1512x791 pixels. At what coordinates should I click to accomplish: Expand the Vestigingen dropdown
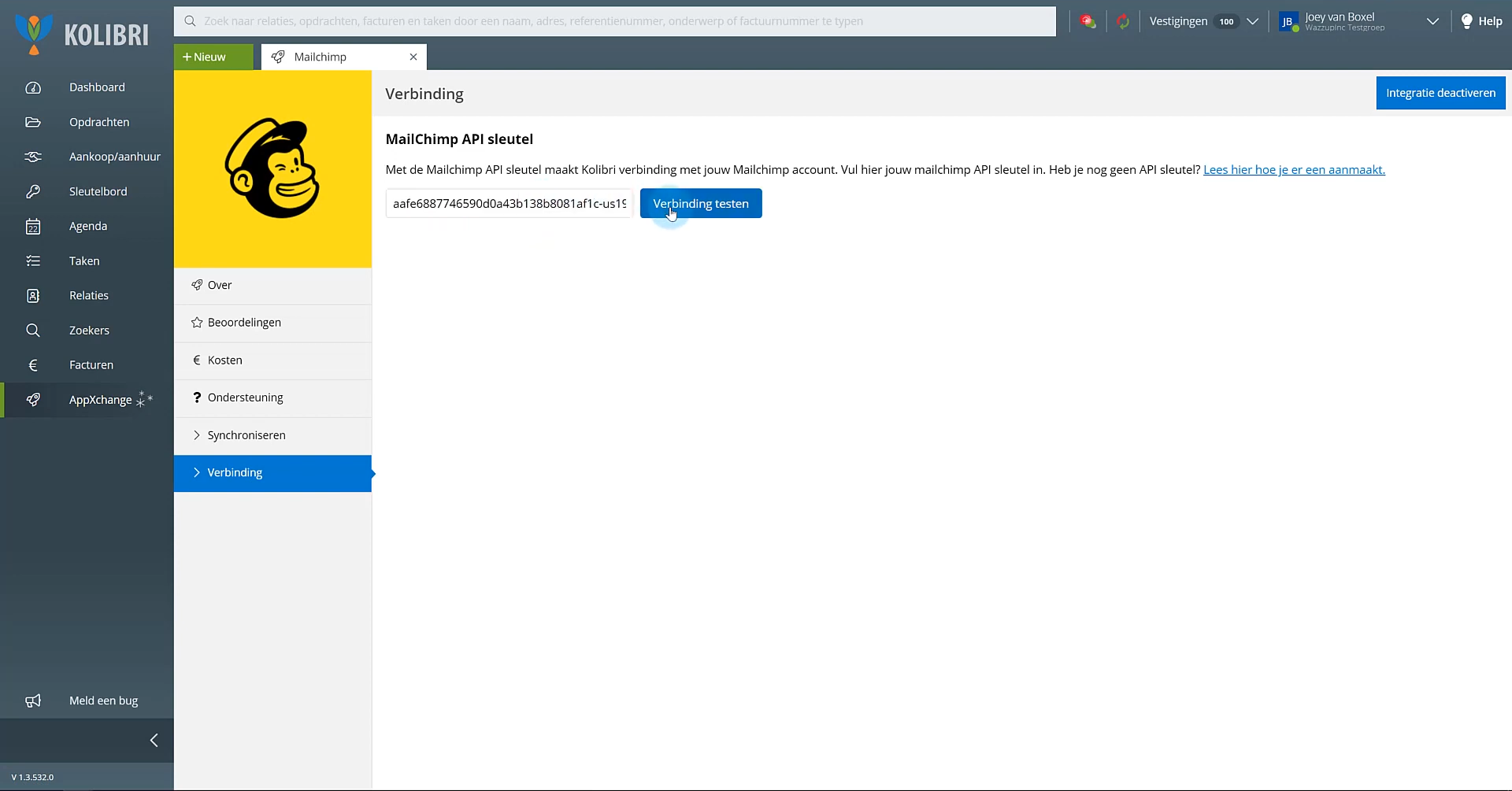pos(1253,21)
